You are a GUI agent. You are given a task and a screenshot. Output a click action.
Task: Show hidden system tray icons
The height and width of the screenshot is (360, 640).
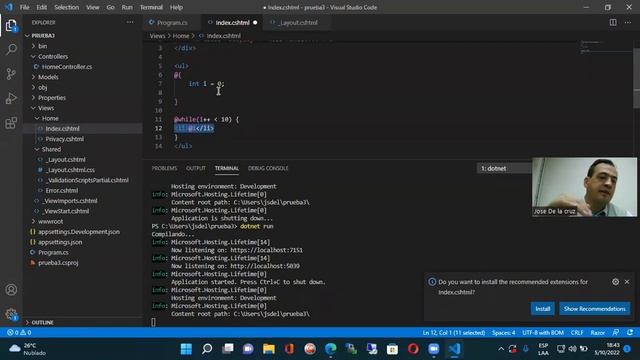click(x=501, y=349)
